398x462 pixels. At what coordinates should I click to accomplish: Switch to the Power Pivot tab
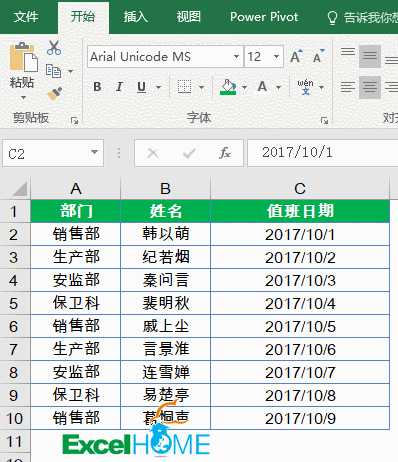point(264,17)
